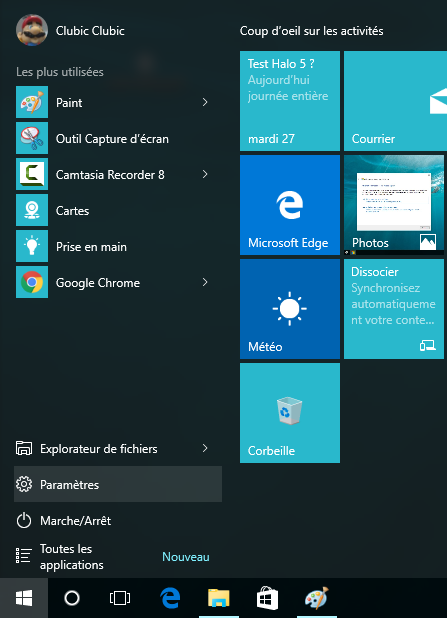447x618 pixels.
Task: Open the Courrier mail tile
Action: pos(395,101)
